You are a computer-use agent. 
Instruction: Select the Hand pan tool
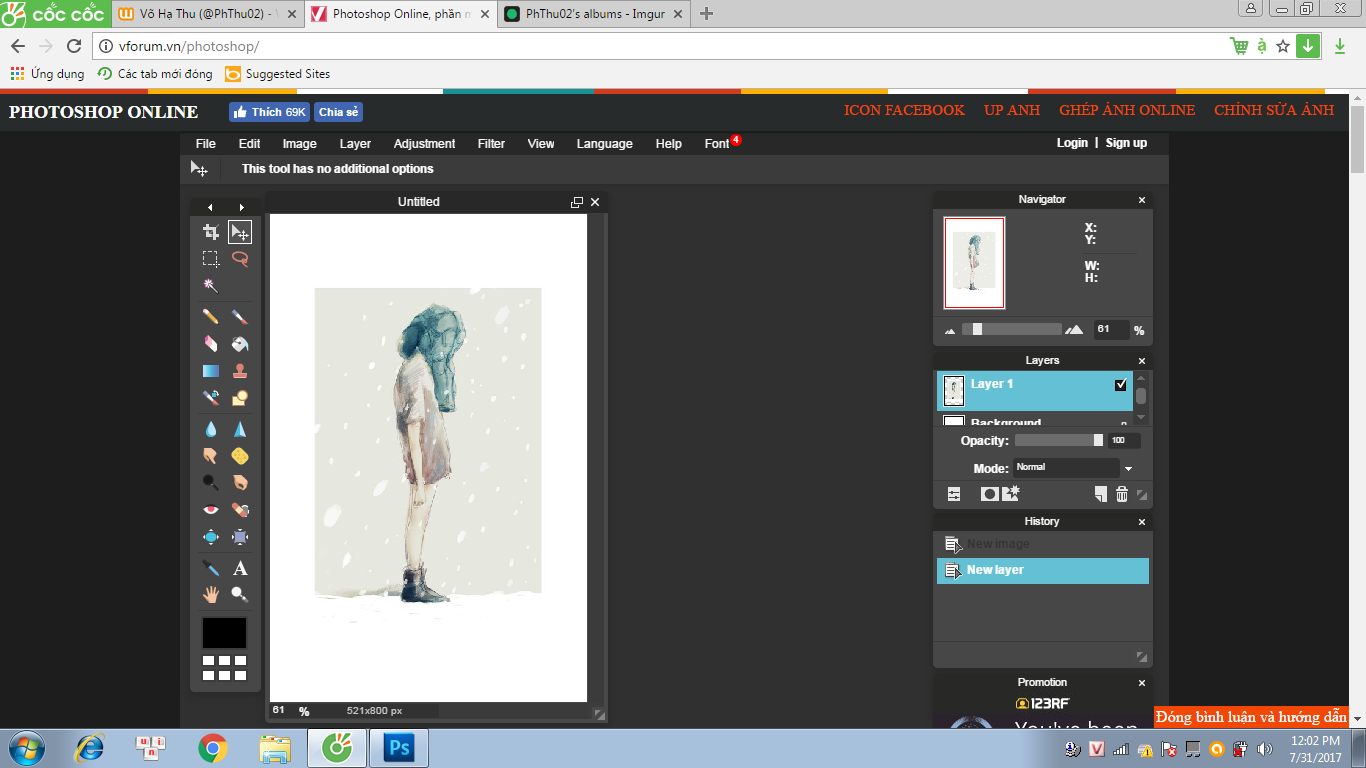coord(211,595)
